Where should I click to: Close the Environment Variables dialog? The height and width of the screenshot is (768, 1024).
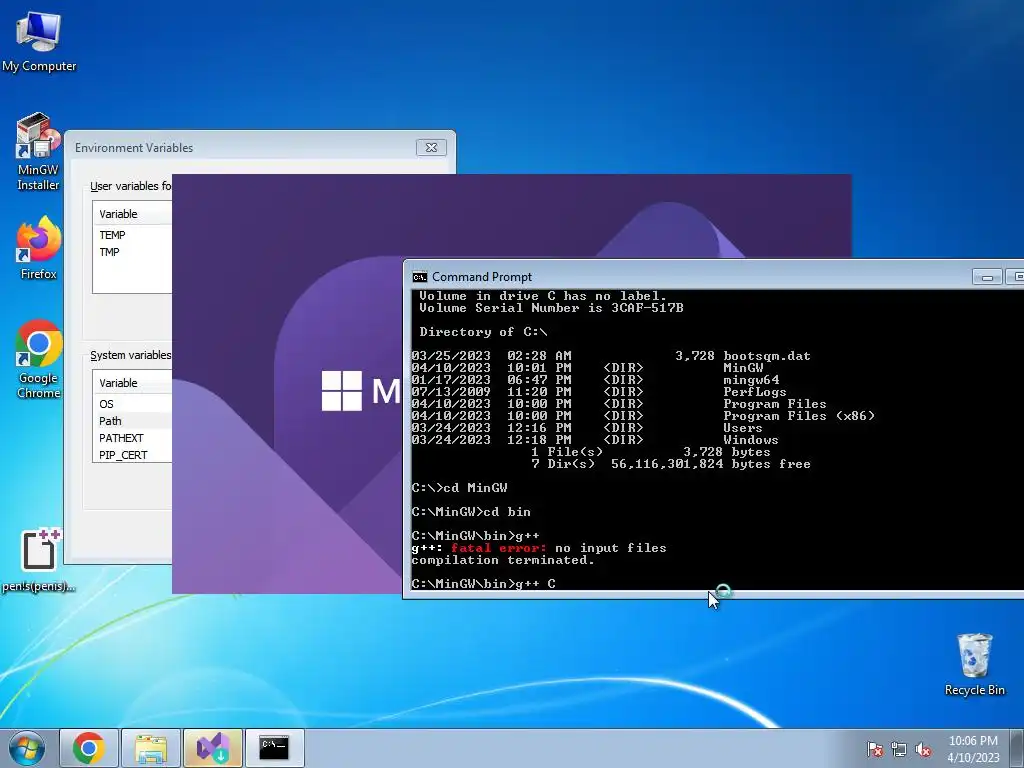[x=431, y=148]
